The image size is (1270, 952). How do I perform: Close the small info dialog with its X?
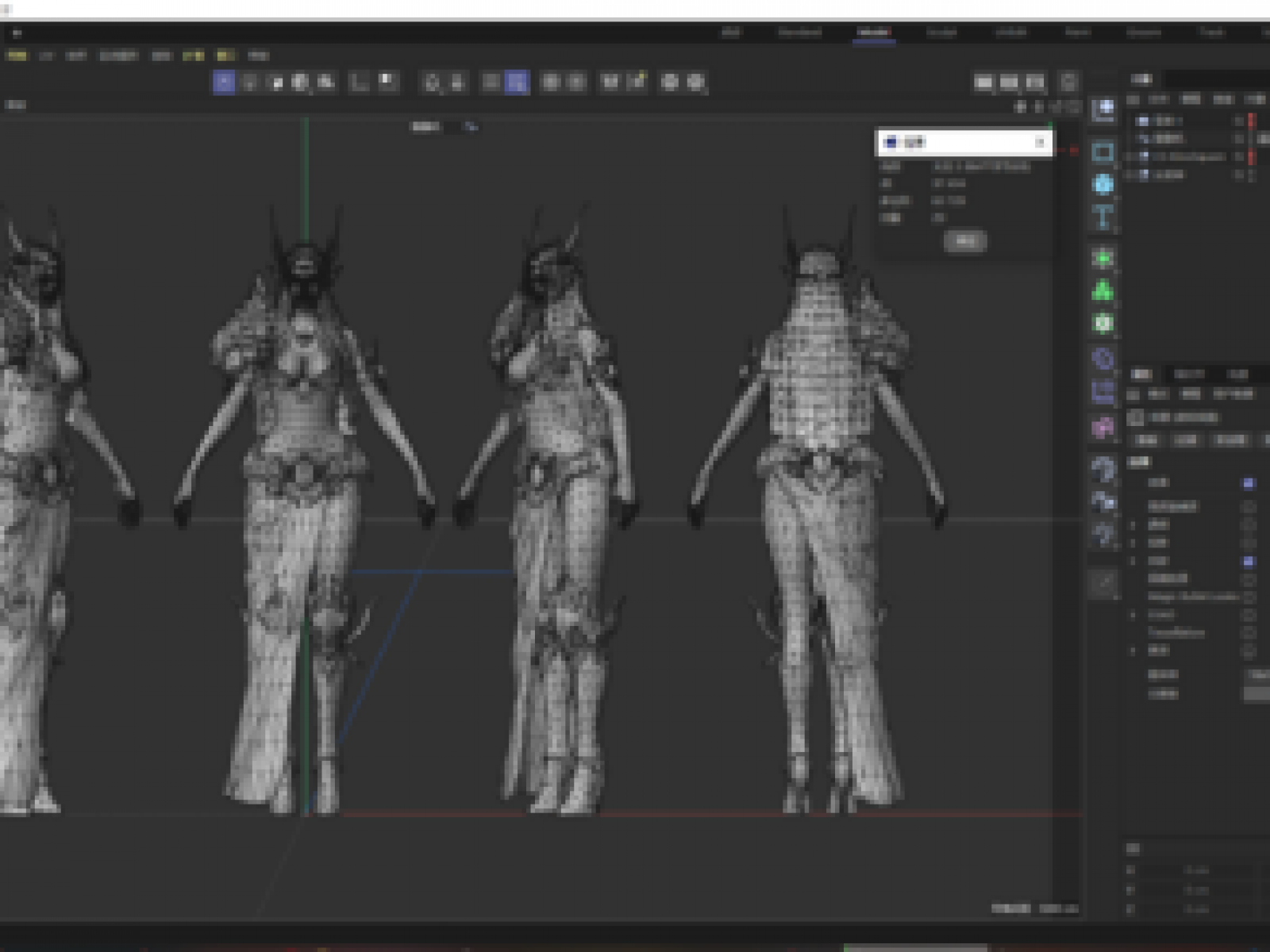pos(1039,143)
